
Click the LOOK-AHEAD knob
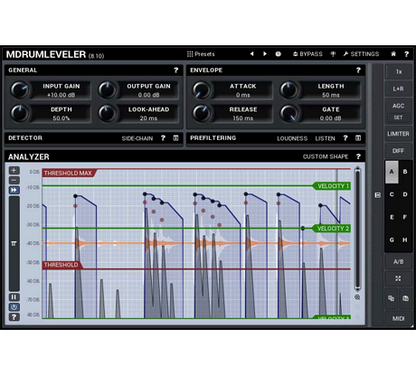click(x=107, y=113)
